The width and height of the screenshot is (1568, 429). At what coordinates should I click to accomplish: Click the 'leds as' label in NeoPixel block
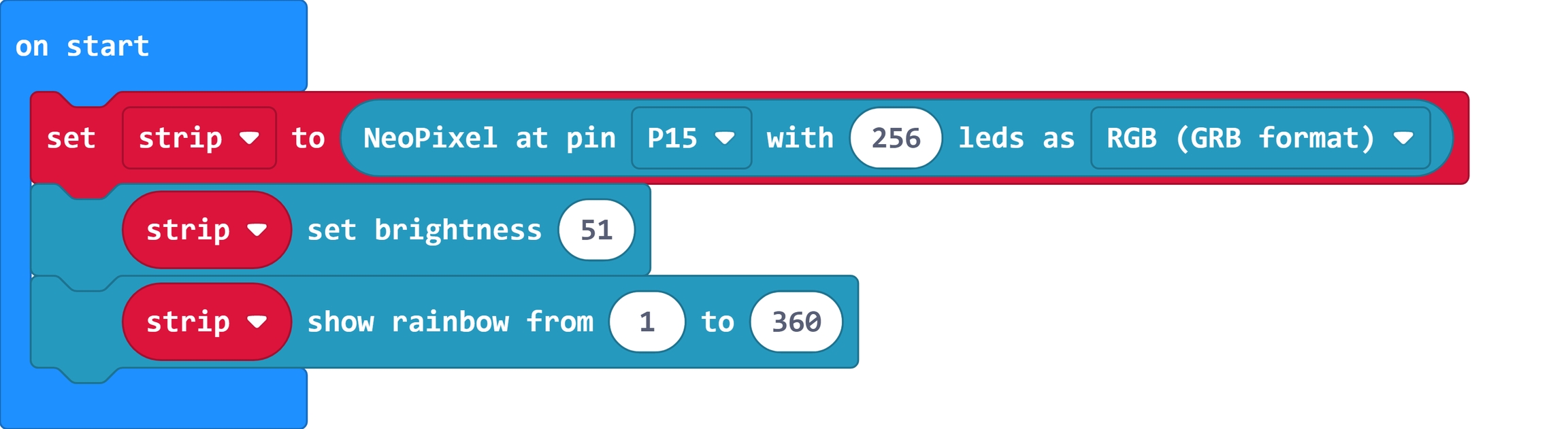pyautogui.click(x=1017, y=138)
